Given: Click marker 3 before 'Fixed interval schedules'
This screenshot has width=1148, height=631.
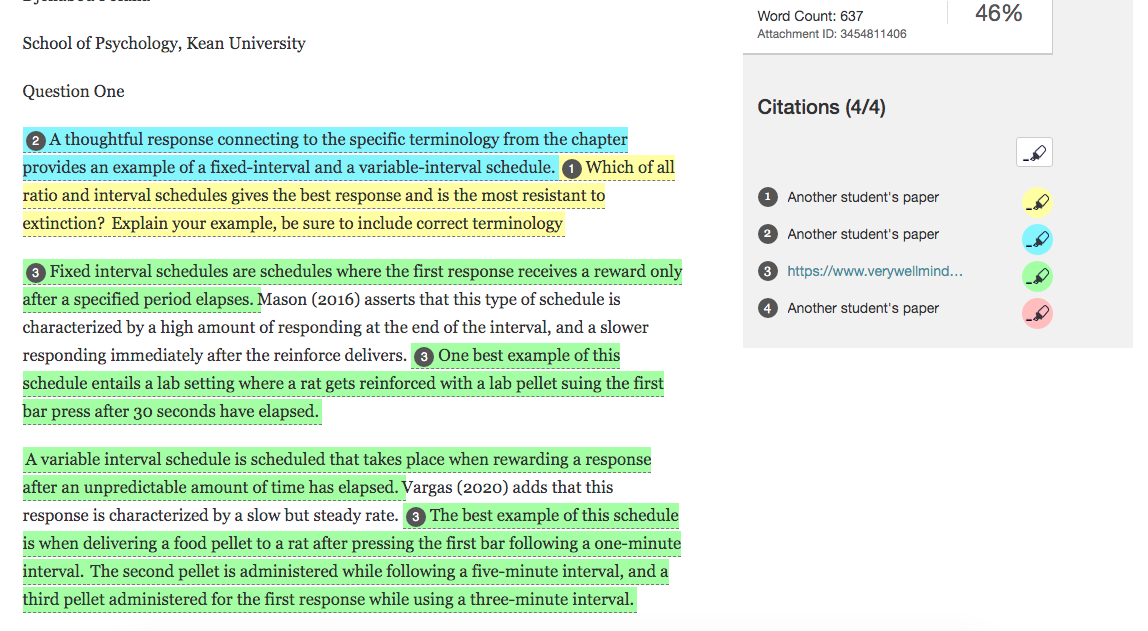Looking at the screenshot, I should [x=36, y=273].
